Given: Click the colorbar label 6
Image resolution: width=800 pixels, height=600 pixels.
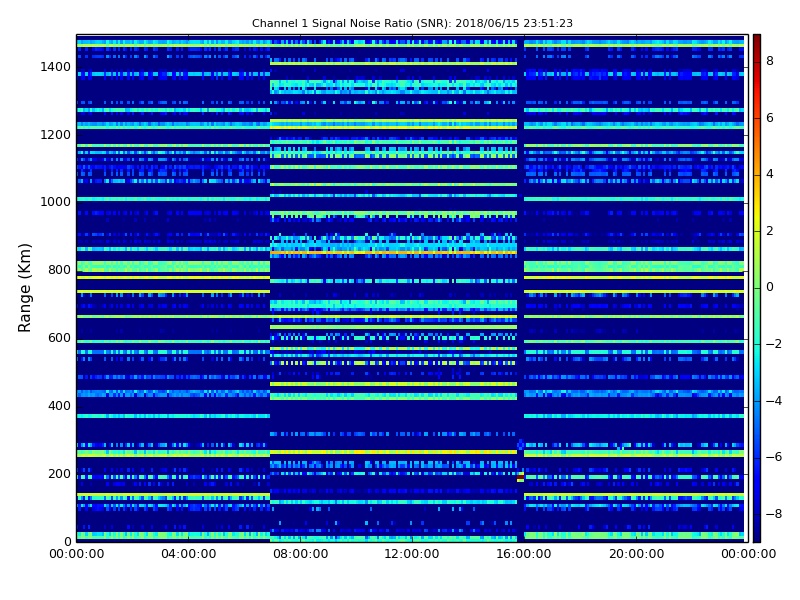Looking at the screenshot, I should coord(770,118).
